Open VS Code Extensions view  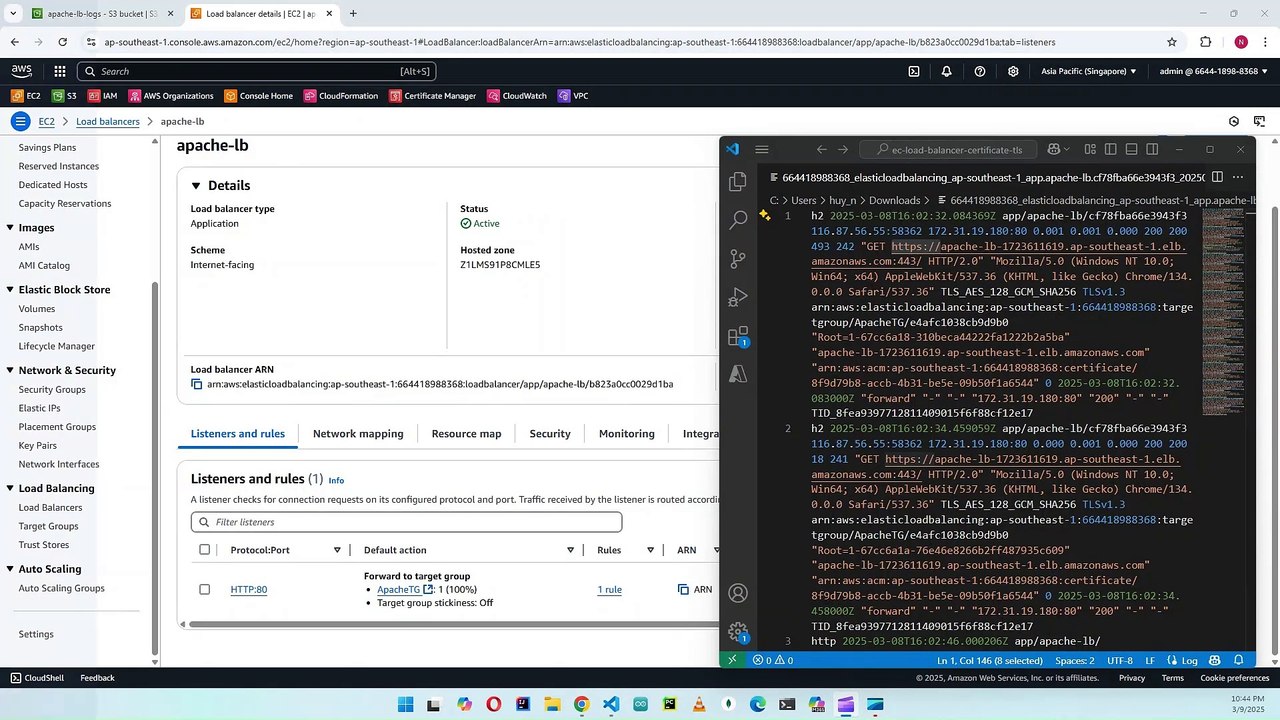[738, 336]
